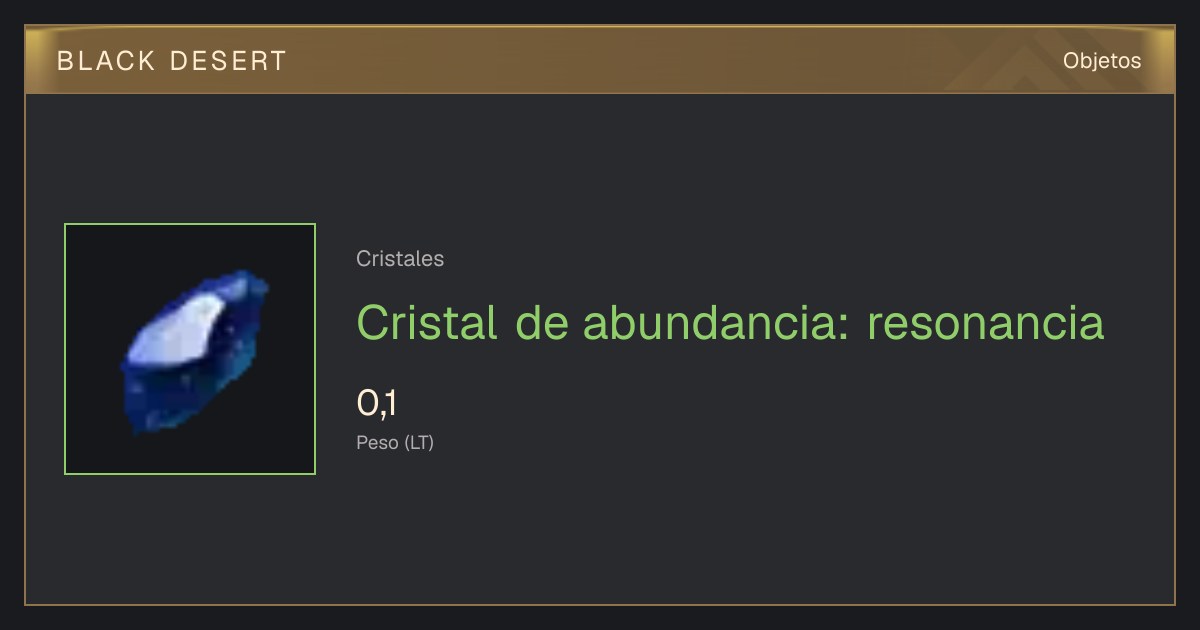Click the Peso (LT) label
Image resolution: width=1200 pixels, height=630 pixels.
tap(395, 442)
